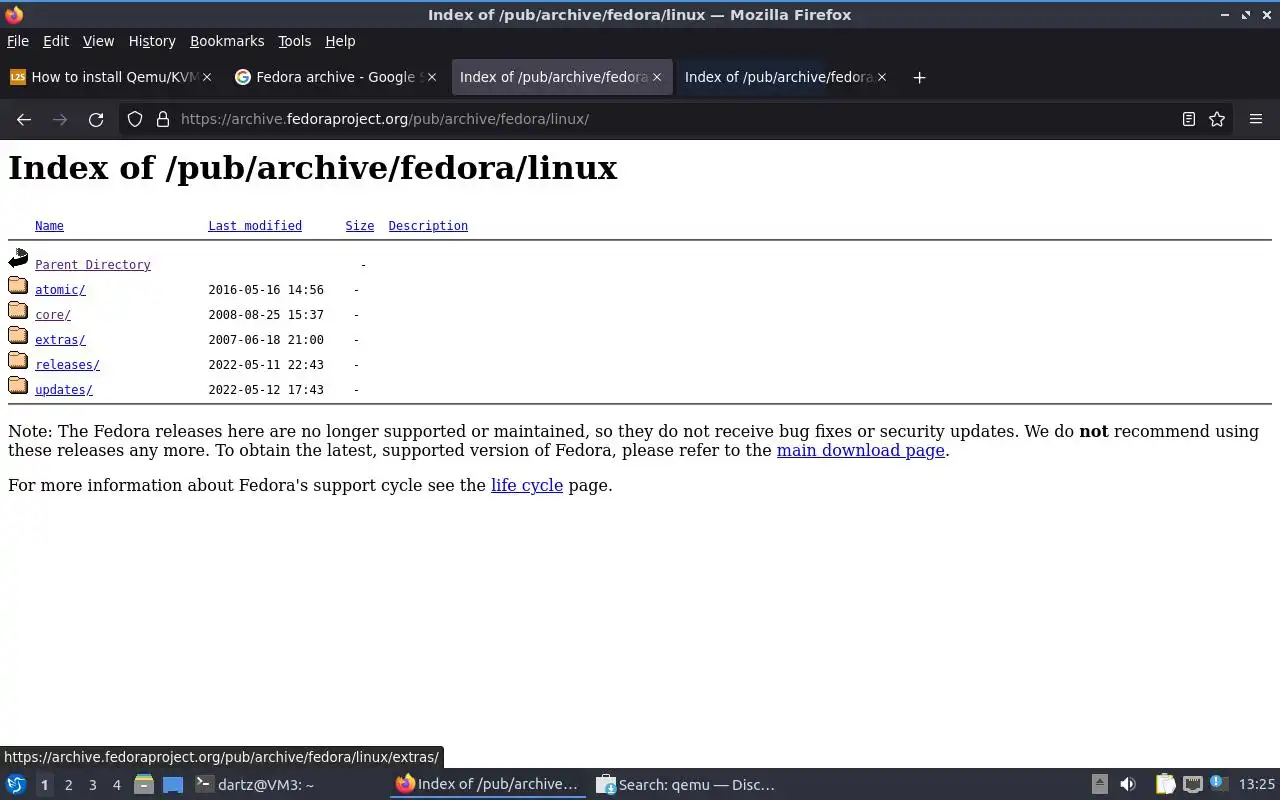1280x800 pixels.
Task: Click the 13:25 clock in system tray
Action: click(x=1257, y=785)
